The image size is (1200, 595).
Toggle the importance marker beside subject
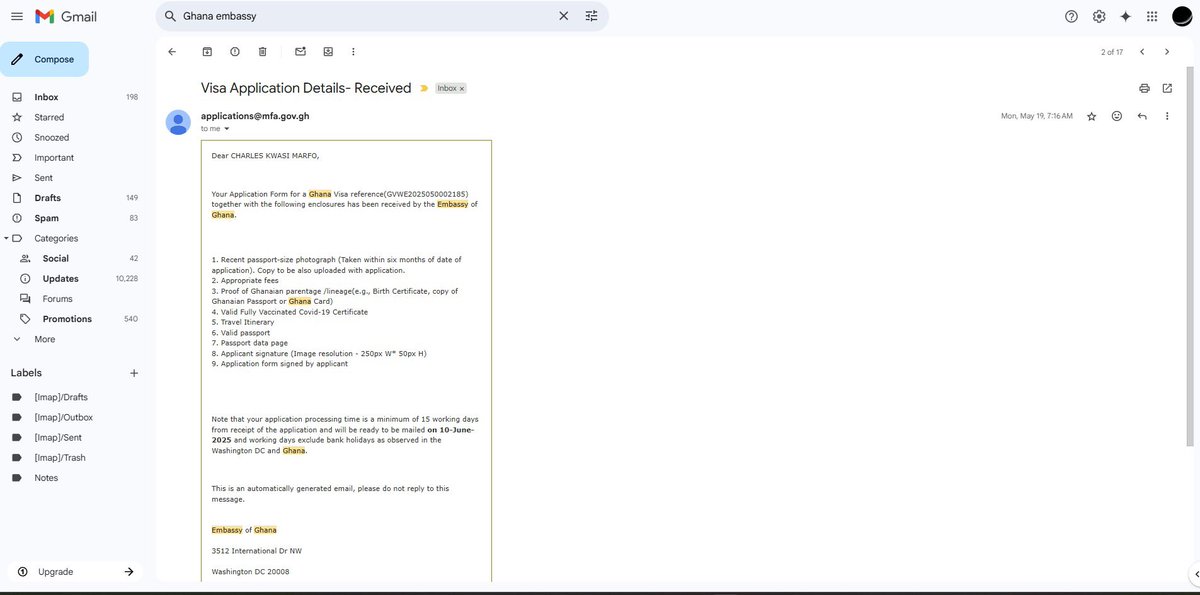tap(424, 88)
